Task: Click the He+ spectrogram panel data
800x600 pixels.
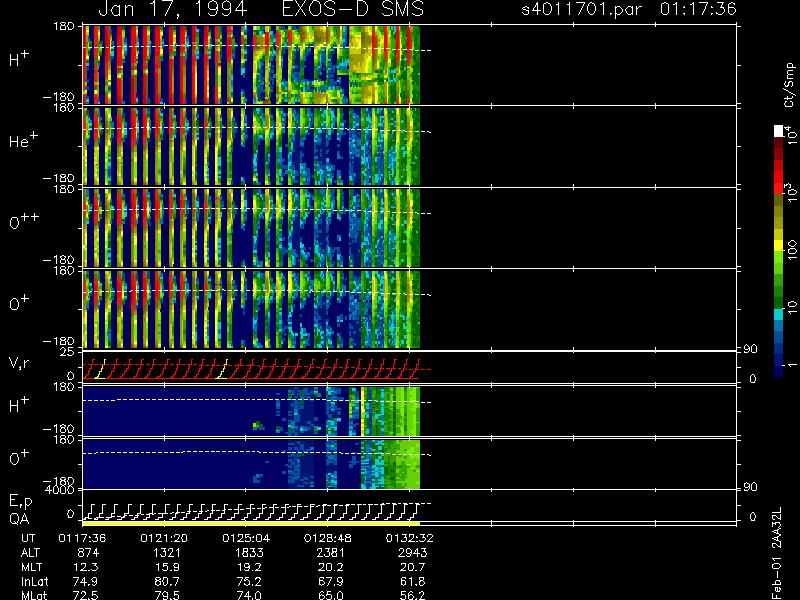Action: coord(251,146)
